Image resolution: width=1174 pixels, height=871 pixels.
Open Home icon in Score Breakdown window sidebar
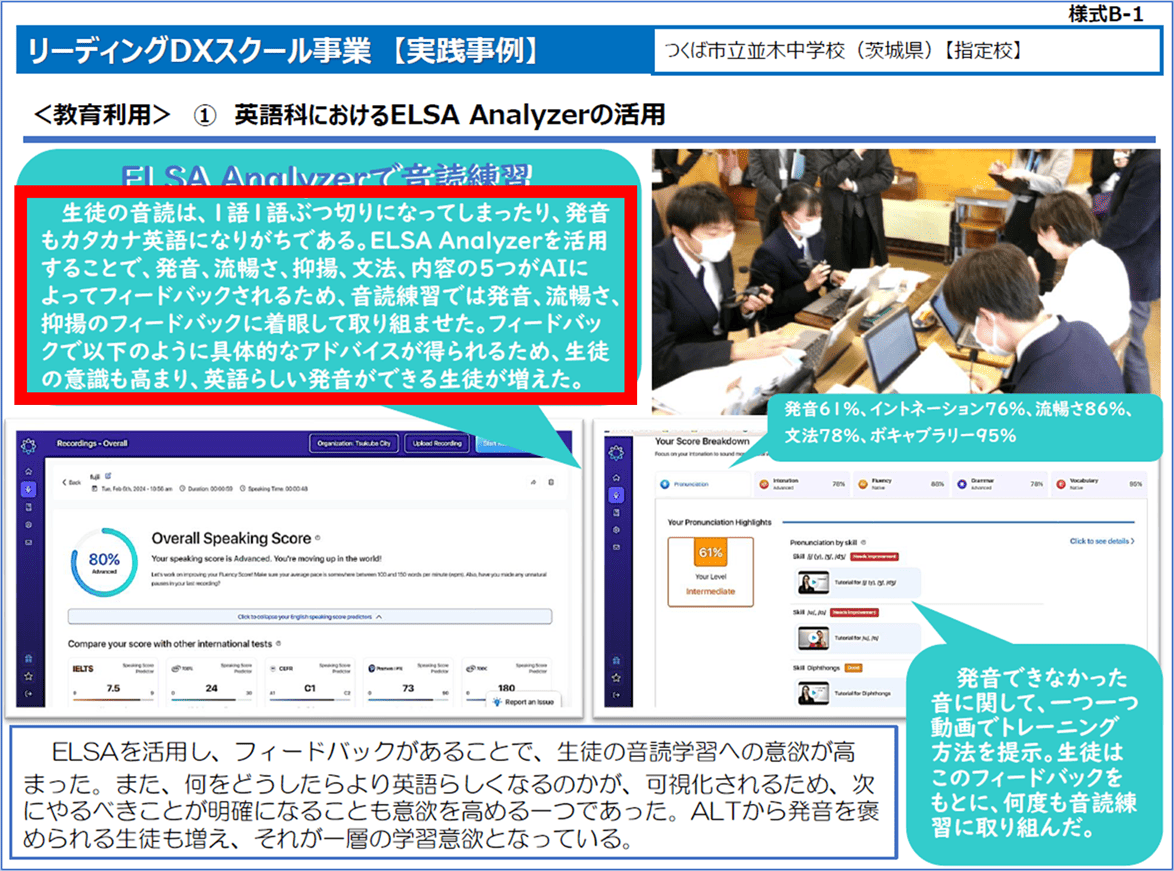click(x=616, y=478)
